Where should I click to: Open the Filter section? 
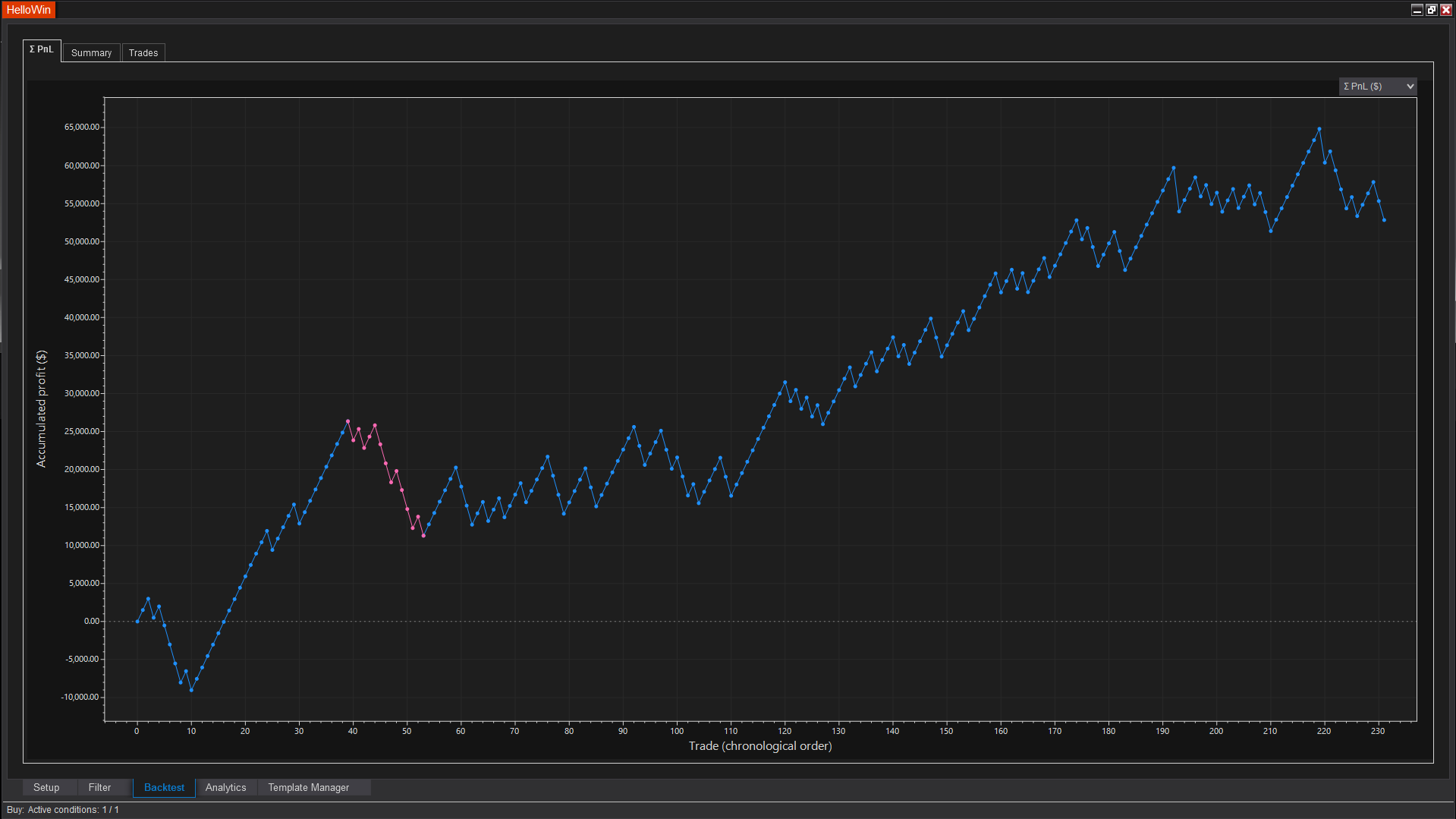[99, 787]
